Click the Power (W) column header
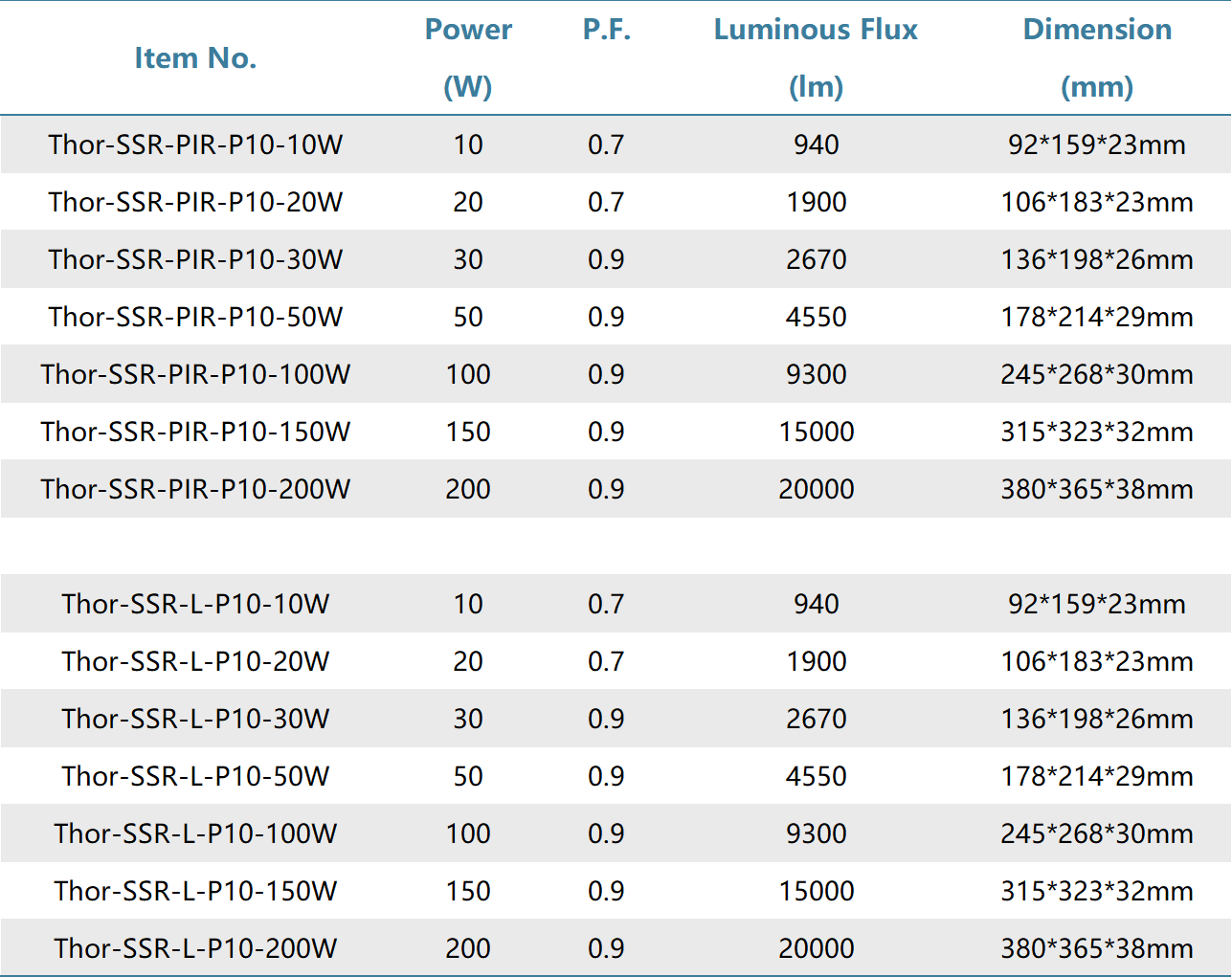This screenshot has width=1232, height=977. tap(468, 58)
